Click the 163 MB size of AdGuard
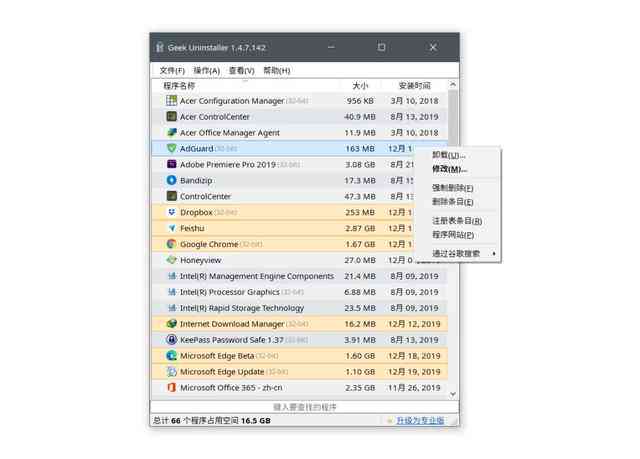Screen dimensions: 640x459 (x=360, y=149)
